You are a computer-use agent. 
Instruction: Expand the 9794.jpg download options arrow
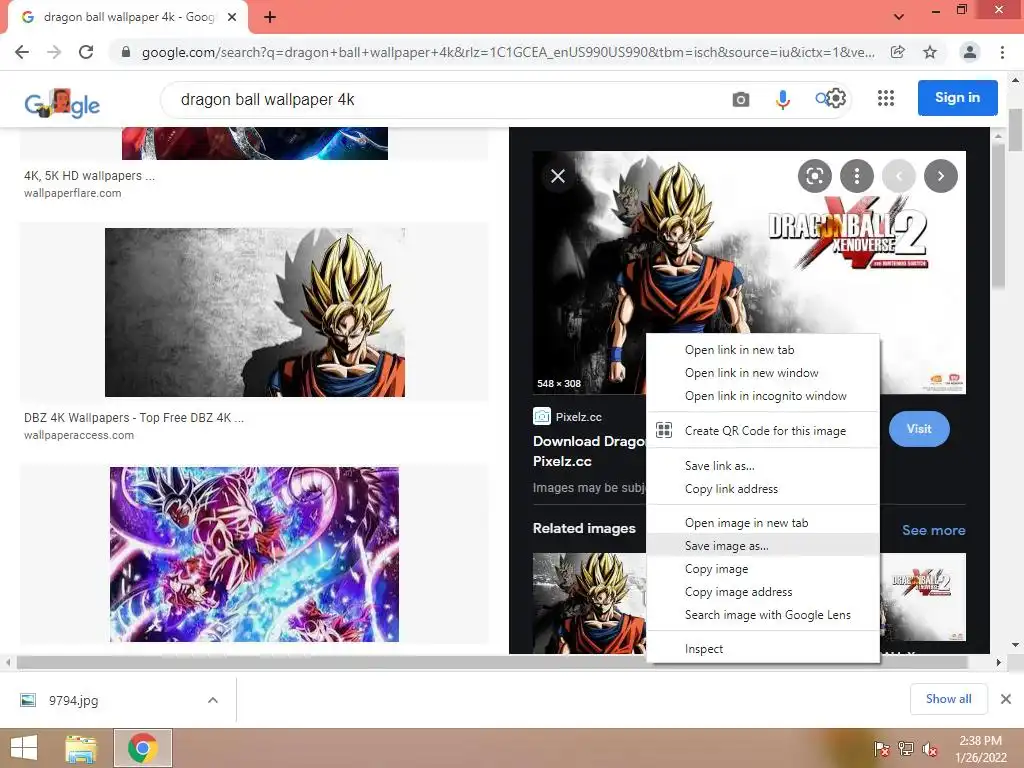(x=213, y=700)
